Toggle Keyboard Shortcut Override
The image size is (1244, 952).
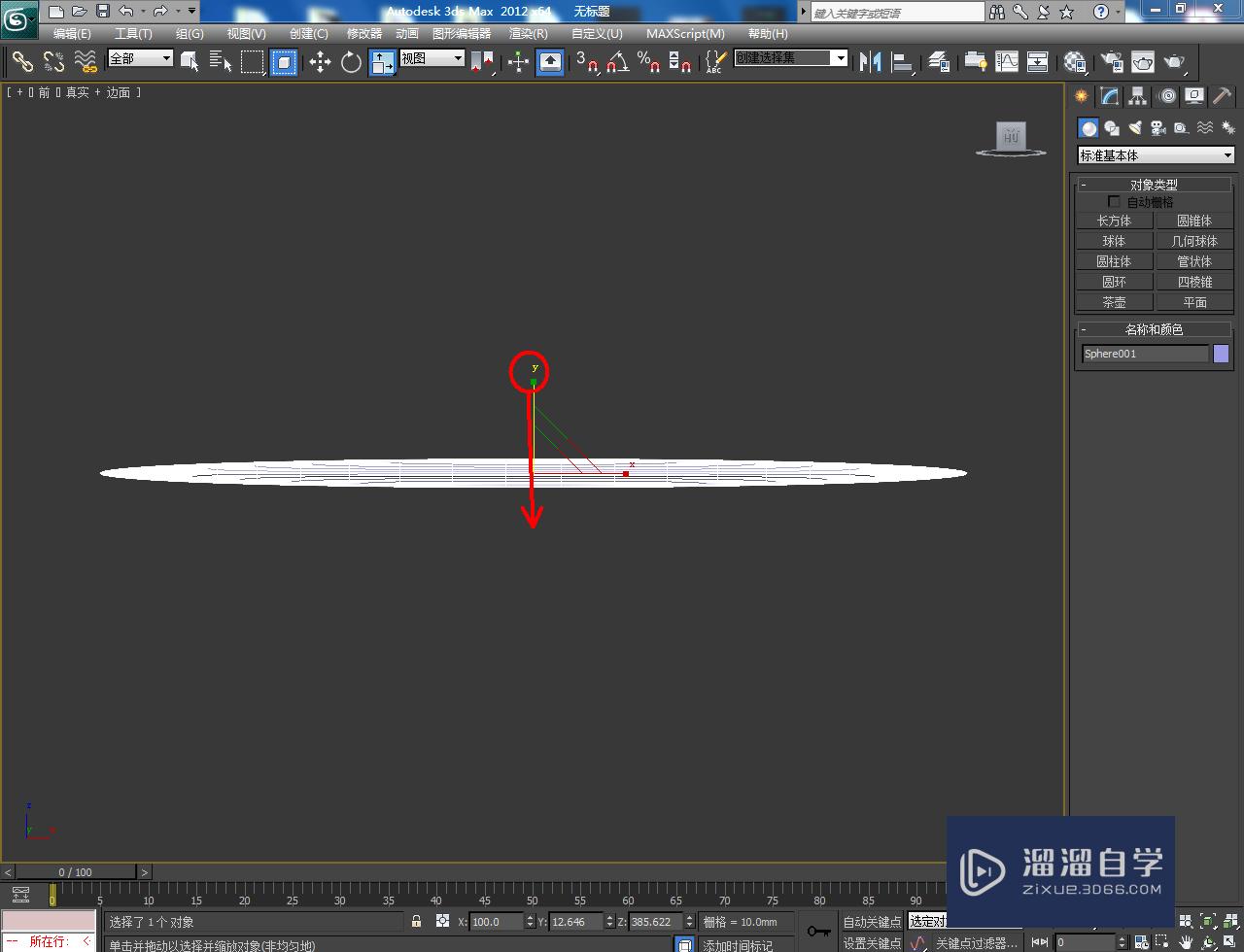click(550, 62)
